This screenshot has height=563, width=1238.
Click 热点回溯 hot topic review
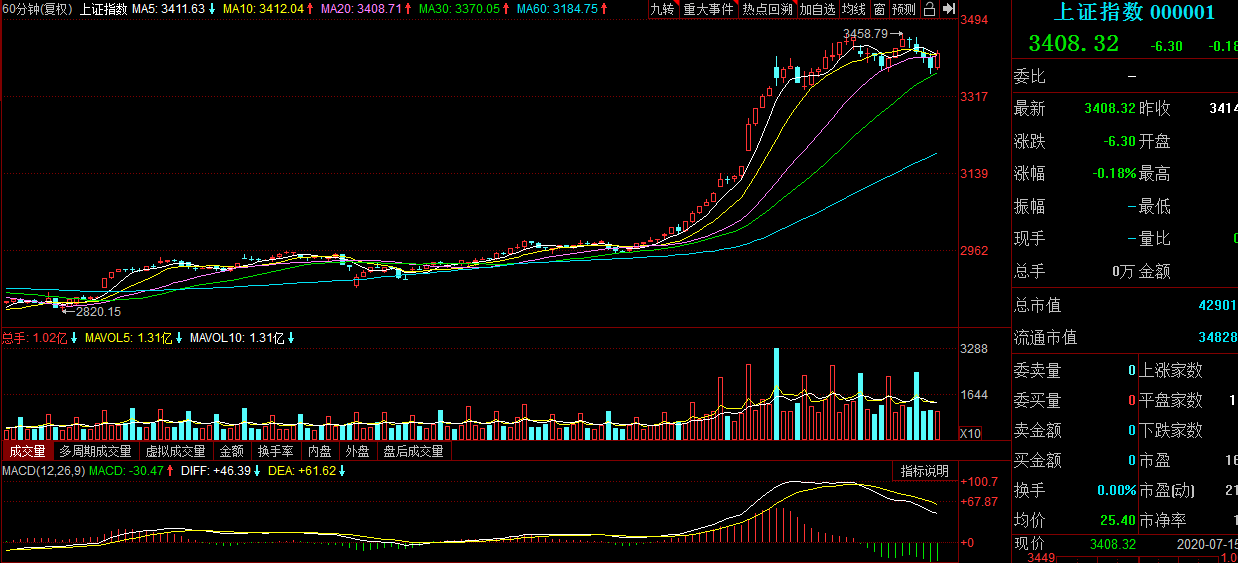tap(767, 9)
